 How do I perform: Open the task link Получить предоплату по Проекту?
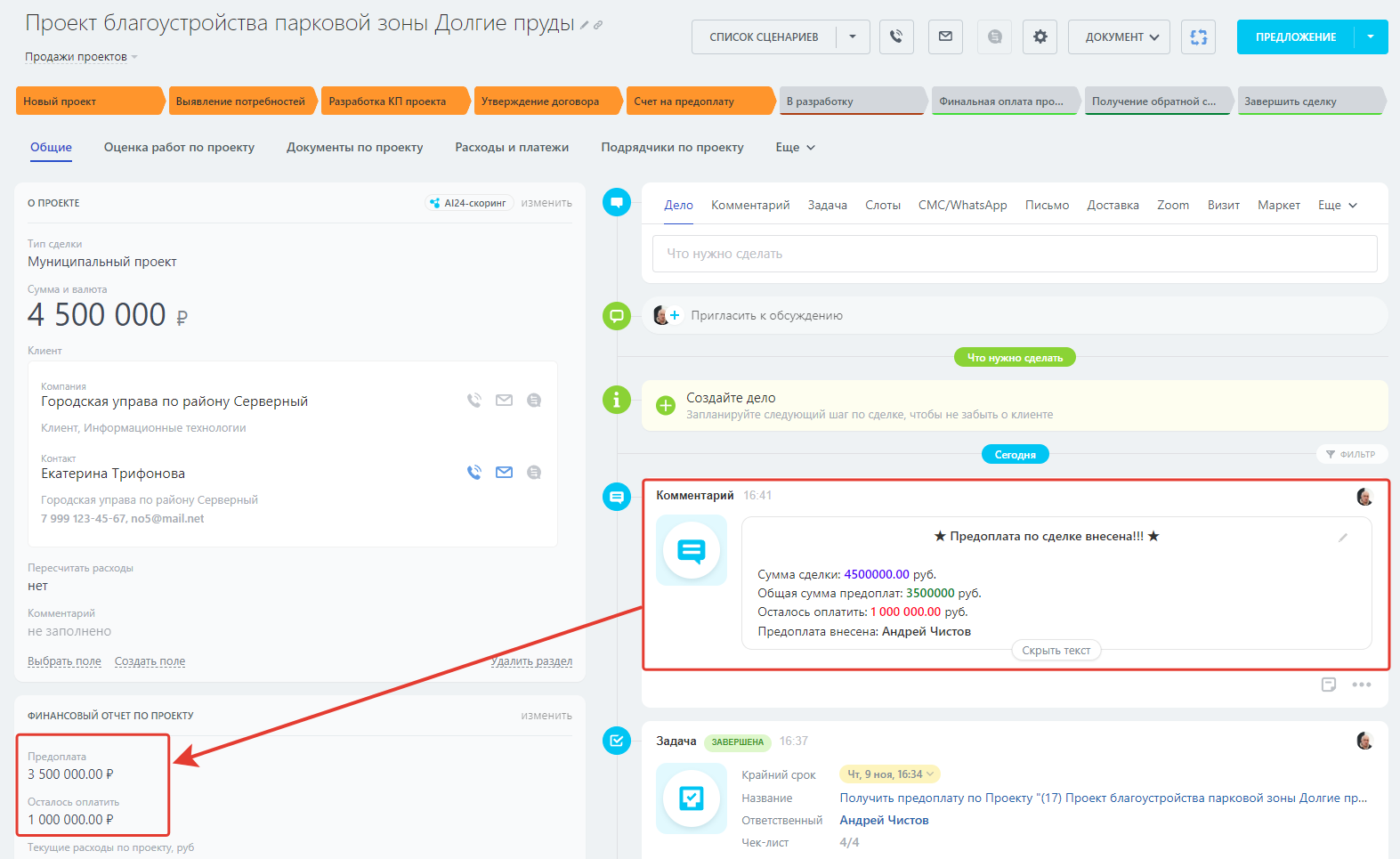click(x=1104, y=798)
